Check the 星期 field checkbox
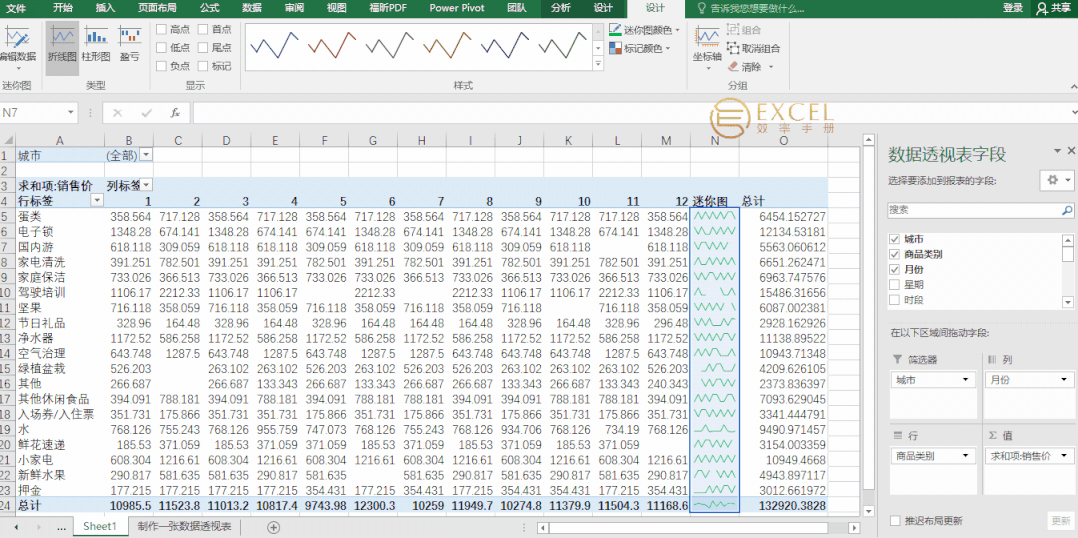Viewport: 1078px width, 538px height. 894,284
